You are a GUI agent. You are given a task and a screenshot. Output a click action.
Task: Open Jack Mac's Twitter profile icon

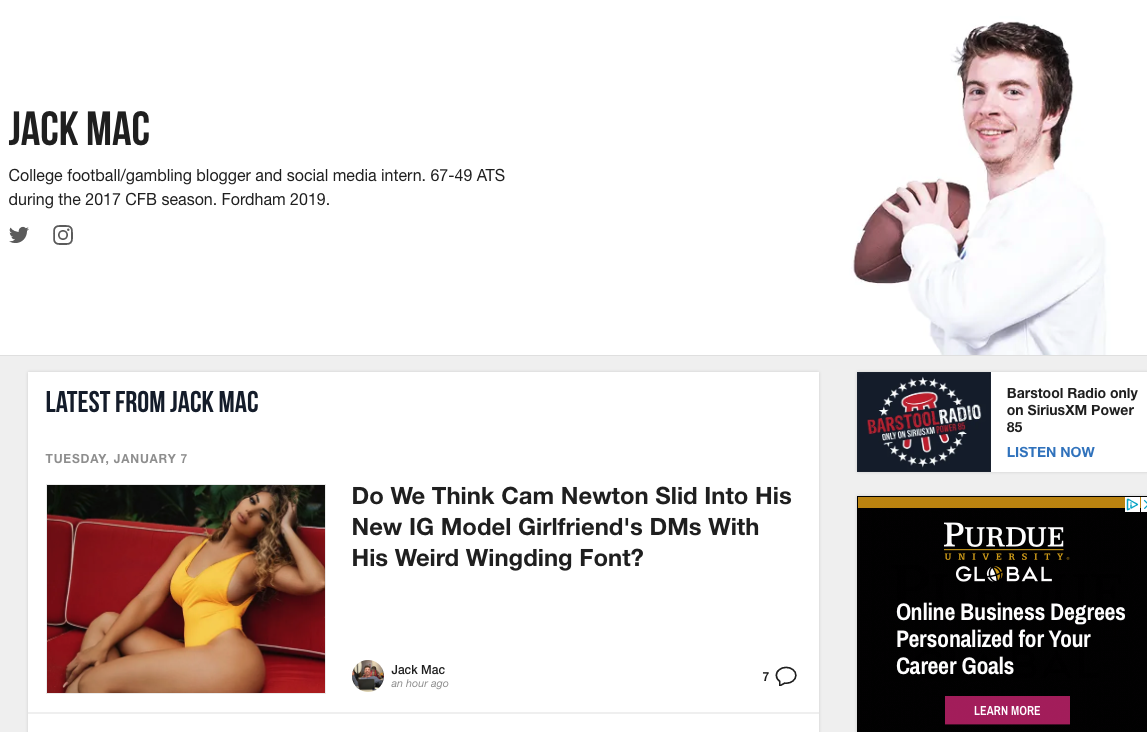click(x=19, y=235)
